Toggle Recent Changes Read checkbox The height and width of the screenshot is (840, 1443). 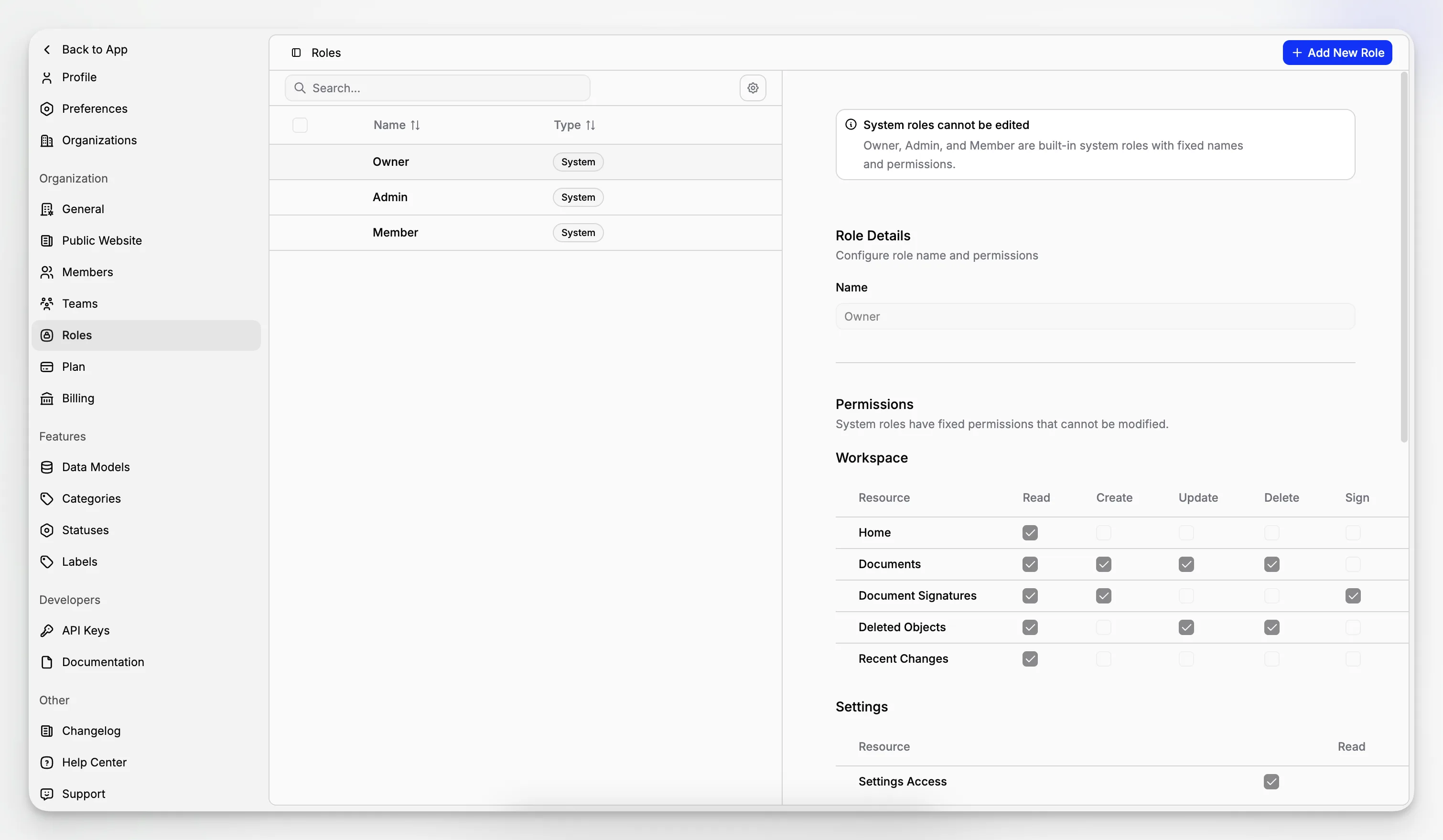pos(1030,658)
